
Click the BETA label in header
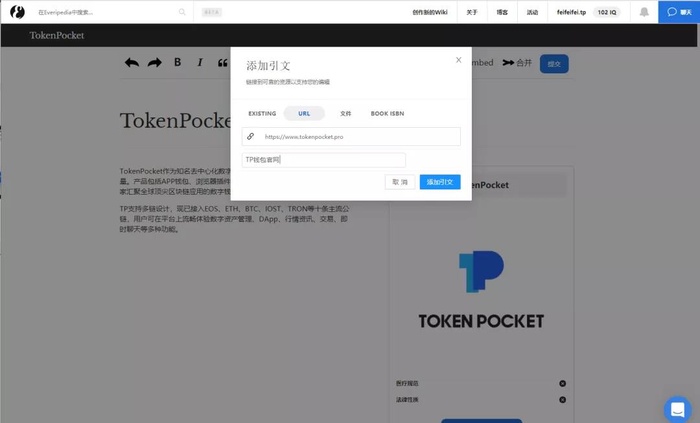pos(212,12)
